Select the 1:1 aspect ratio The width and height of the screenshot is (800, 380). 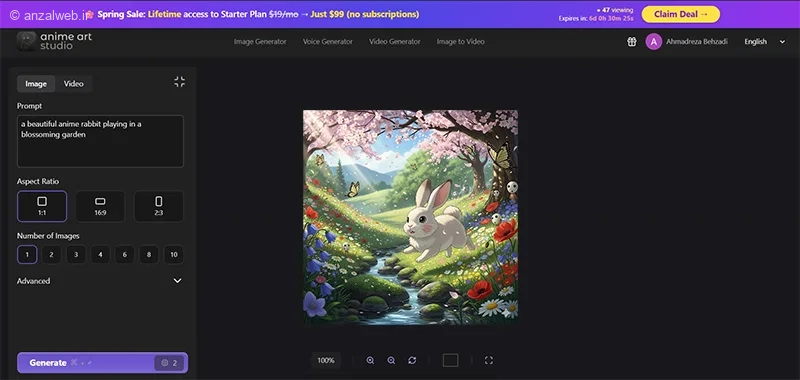pos(42,206)
